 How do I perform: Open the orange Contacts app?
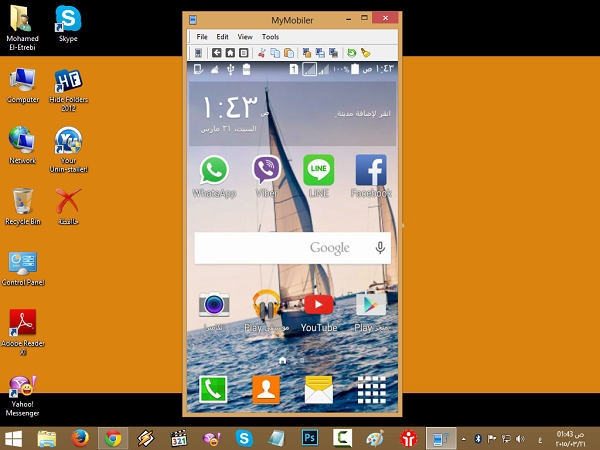click(266, 390)
